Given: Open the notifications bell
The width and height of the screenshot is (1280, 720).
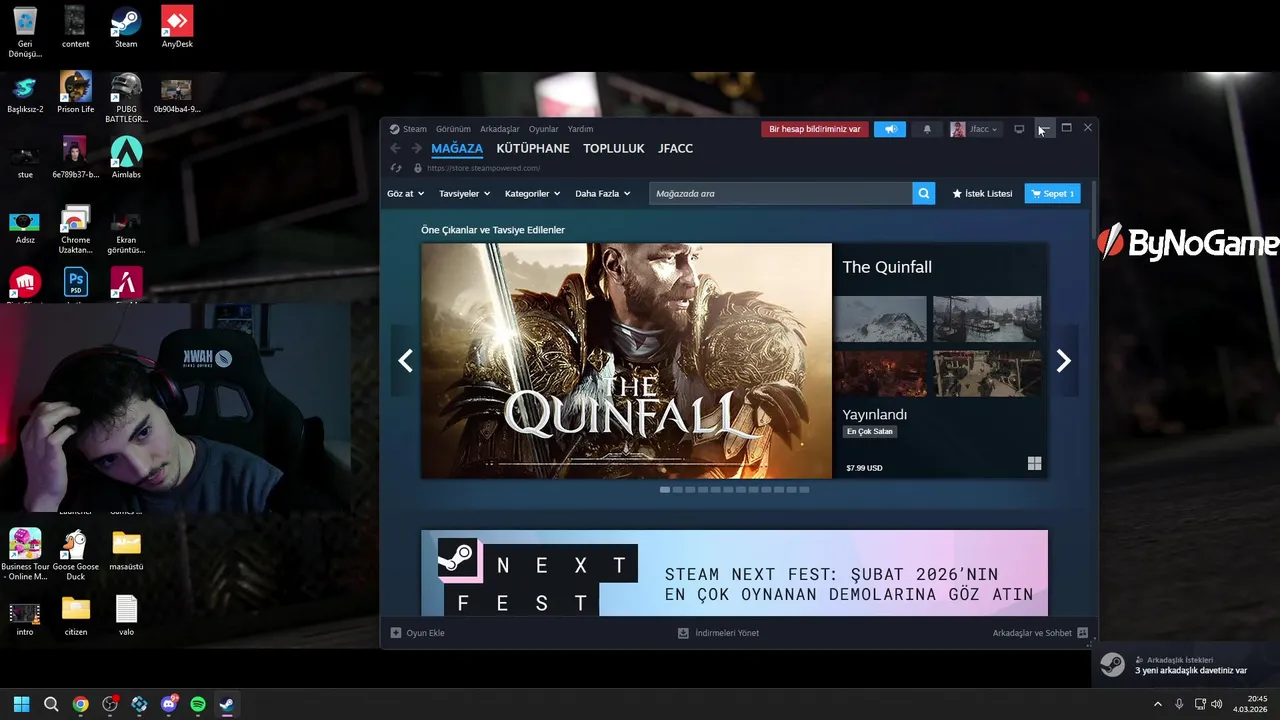Looking at the screenshot, I should 927,129.
